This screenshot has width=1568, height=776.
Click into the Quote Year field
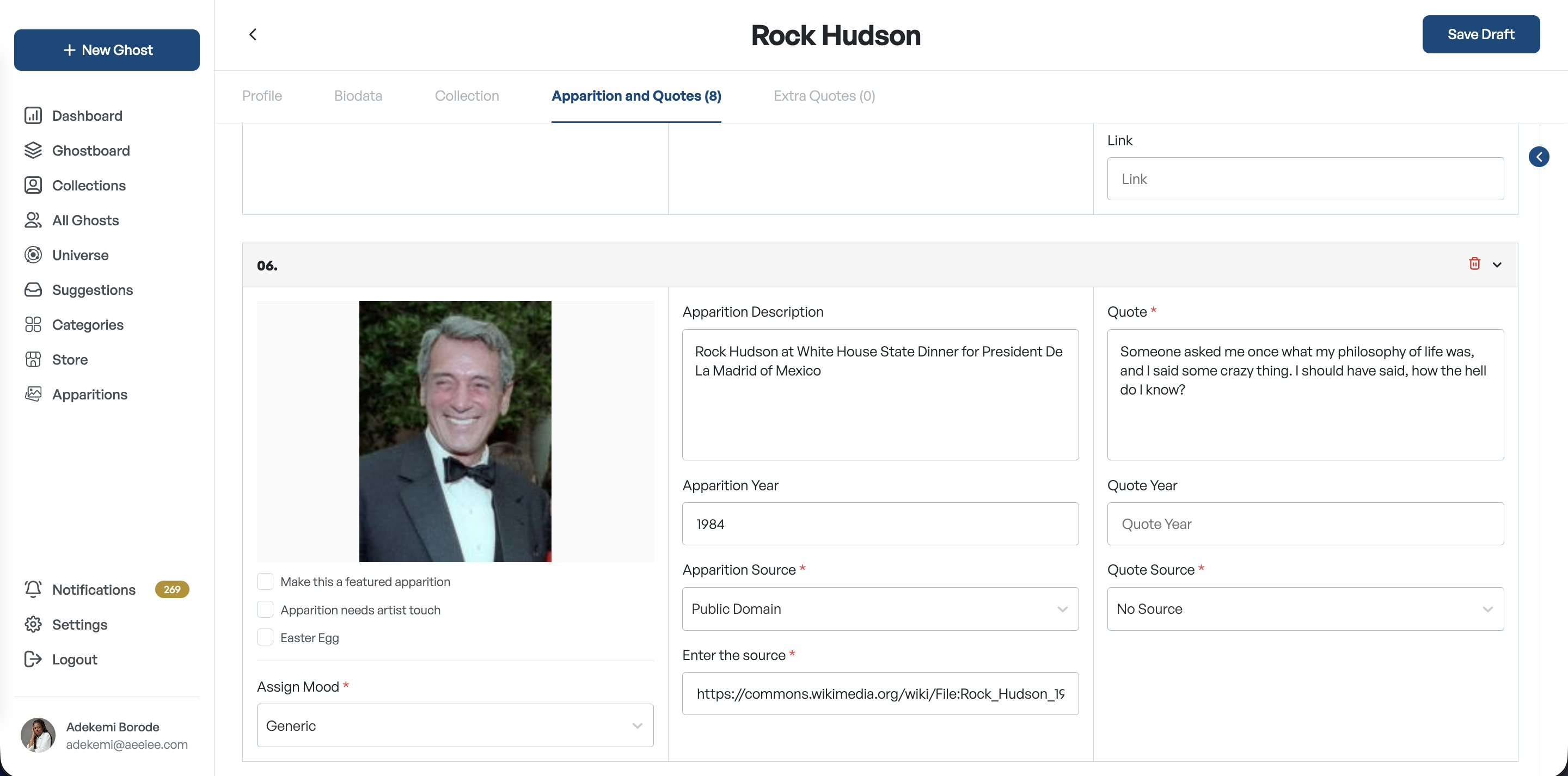[x=1305, y=524]
